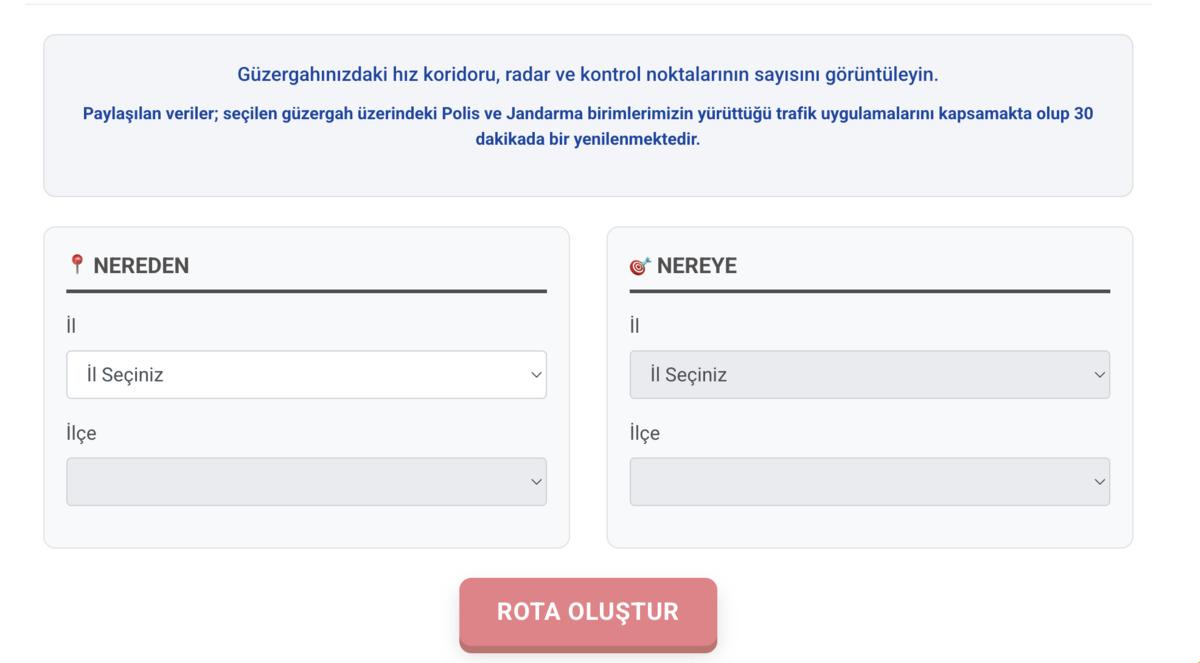Open the disabled İlçe dropdown under NEREYE
This screenshot has width=1200, height=663.
[869, 481]
